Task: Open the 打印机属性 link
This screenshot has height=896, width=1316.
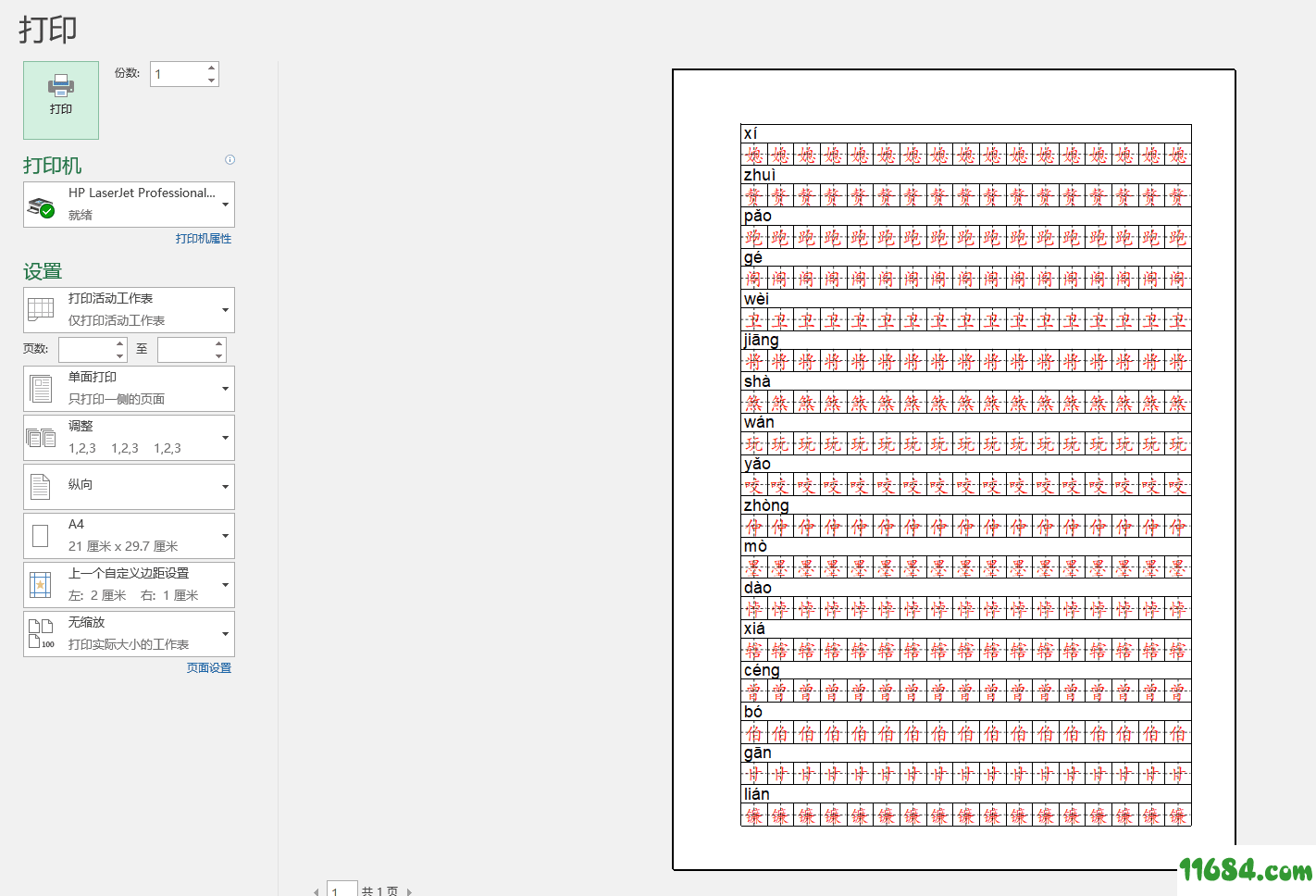Action: (x=204, y=239)
